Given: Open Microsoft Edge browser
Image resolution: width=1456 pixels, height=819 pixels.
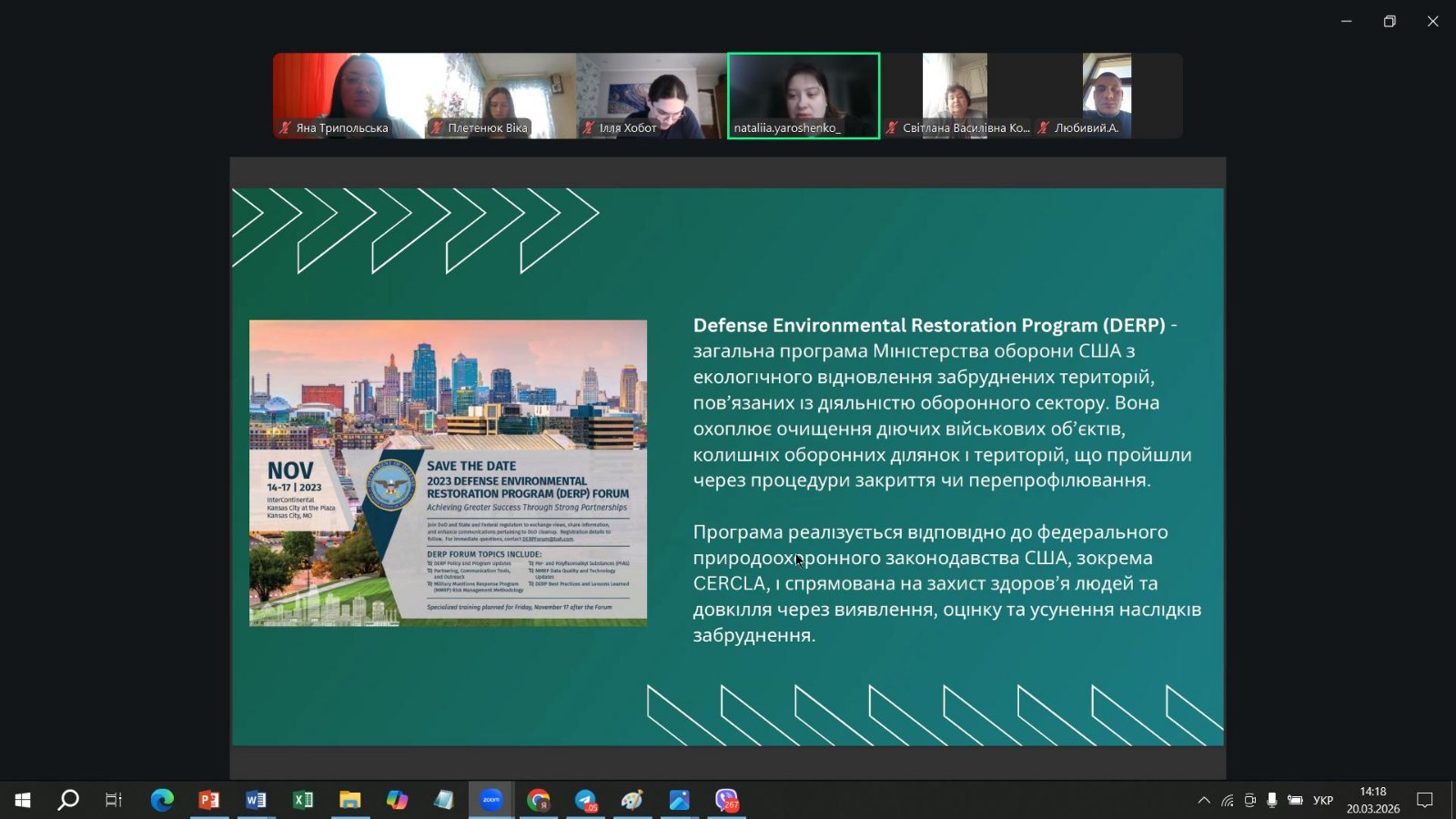Looking at the screenshot, I should [162, 800].
